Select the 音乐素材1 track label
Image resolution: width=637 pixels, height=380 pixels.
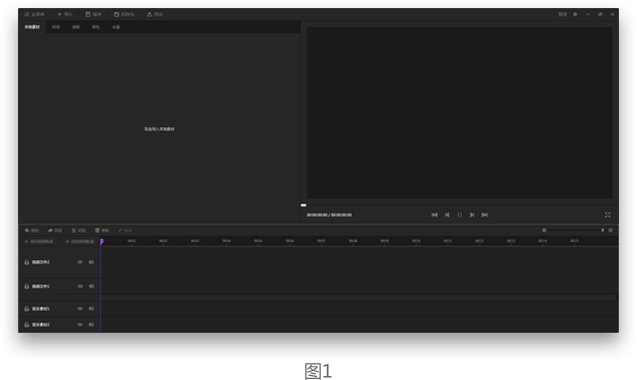click(41, 309)
